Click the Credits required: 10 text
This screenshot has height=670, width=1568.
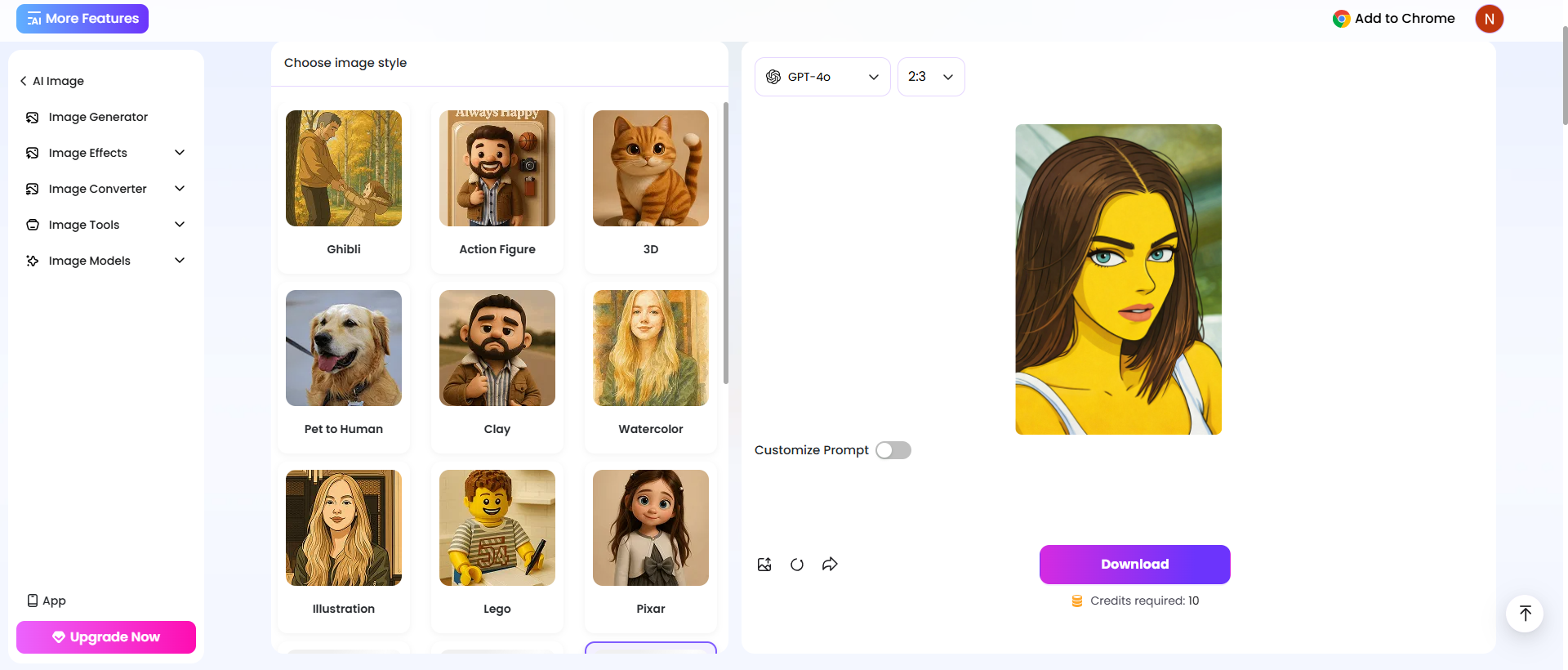(x=1145, y=601)
